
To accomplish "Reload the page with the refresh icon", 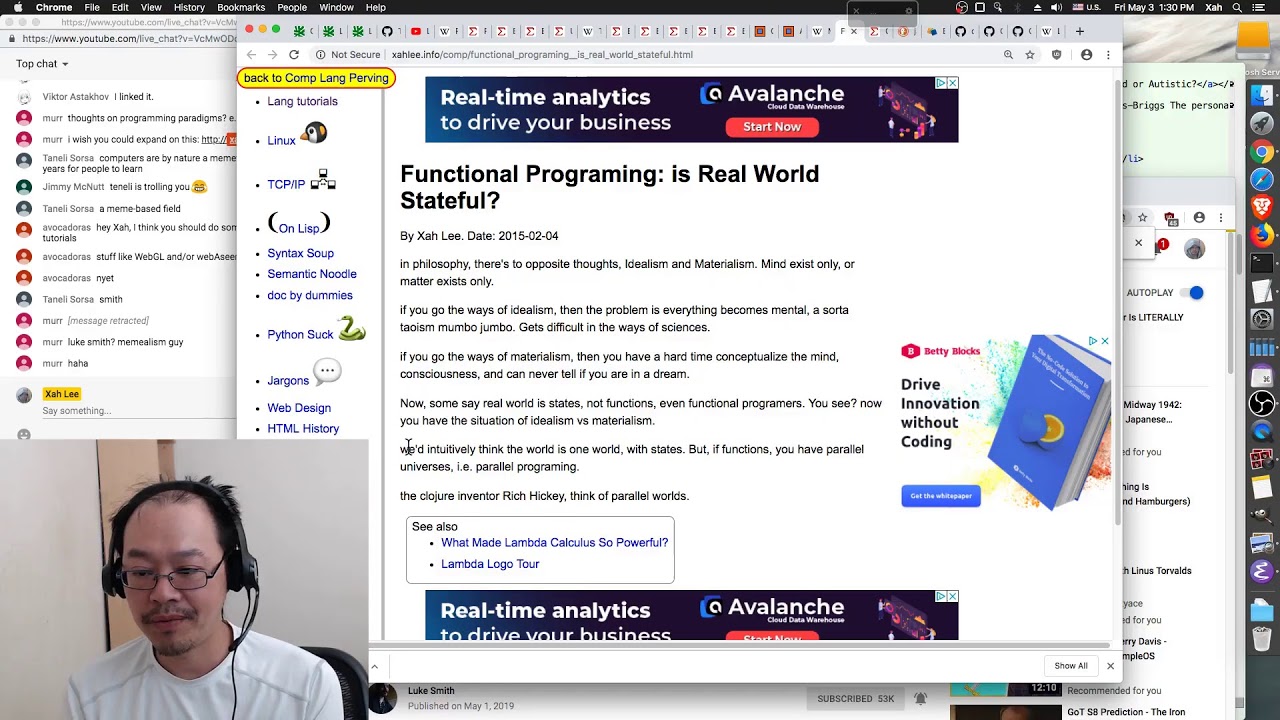I will 294,55.
